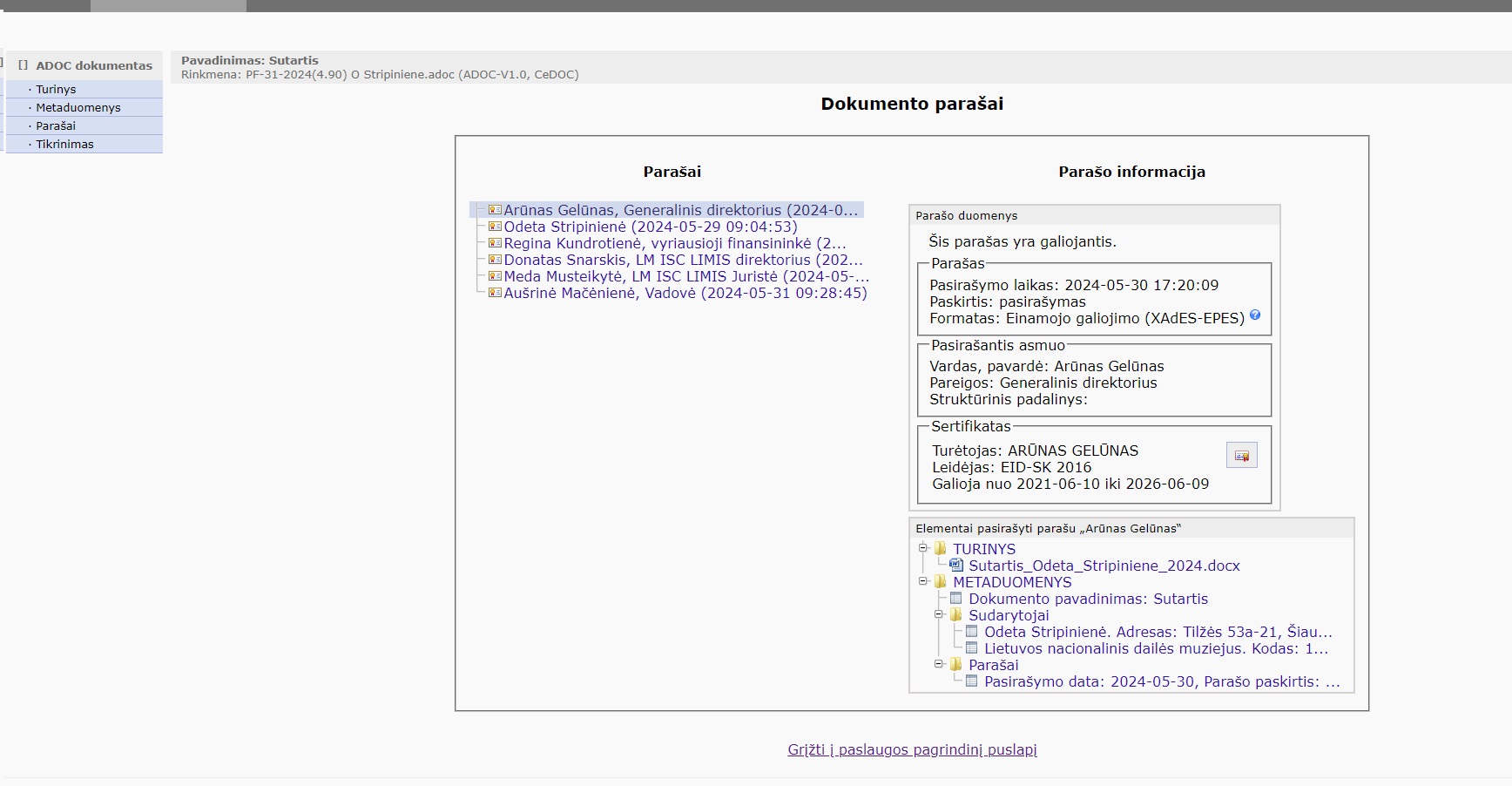Click the Word document icon for Sutartis docx
Viewport: 1512px width, 786px height.
956,565
